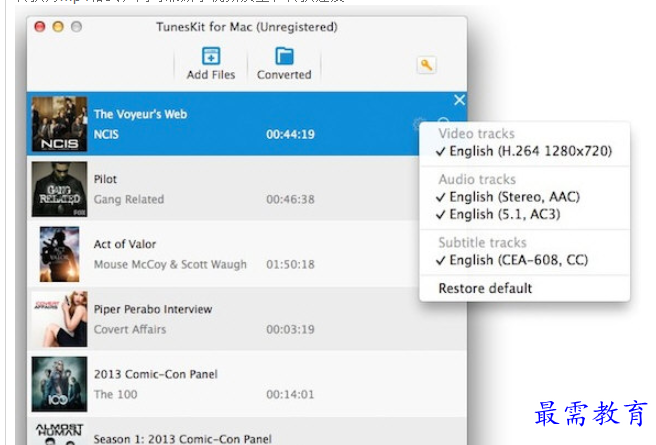Click the Add Files toolbar icon
Viewport: 656px width, 445px height.
coord(211,56)
